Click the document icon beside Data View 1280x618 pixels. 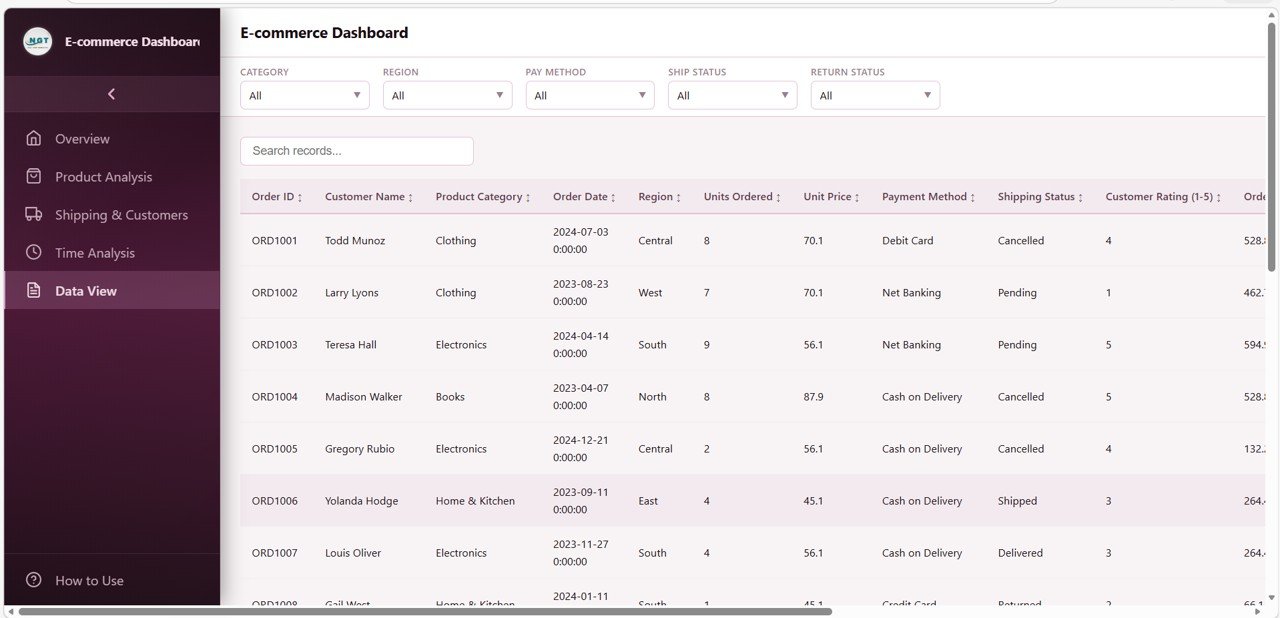[31, 290]
